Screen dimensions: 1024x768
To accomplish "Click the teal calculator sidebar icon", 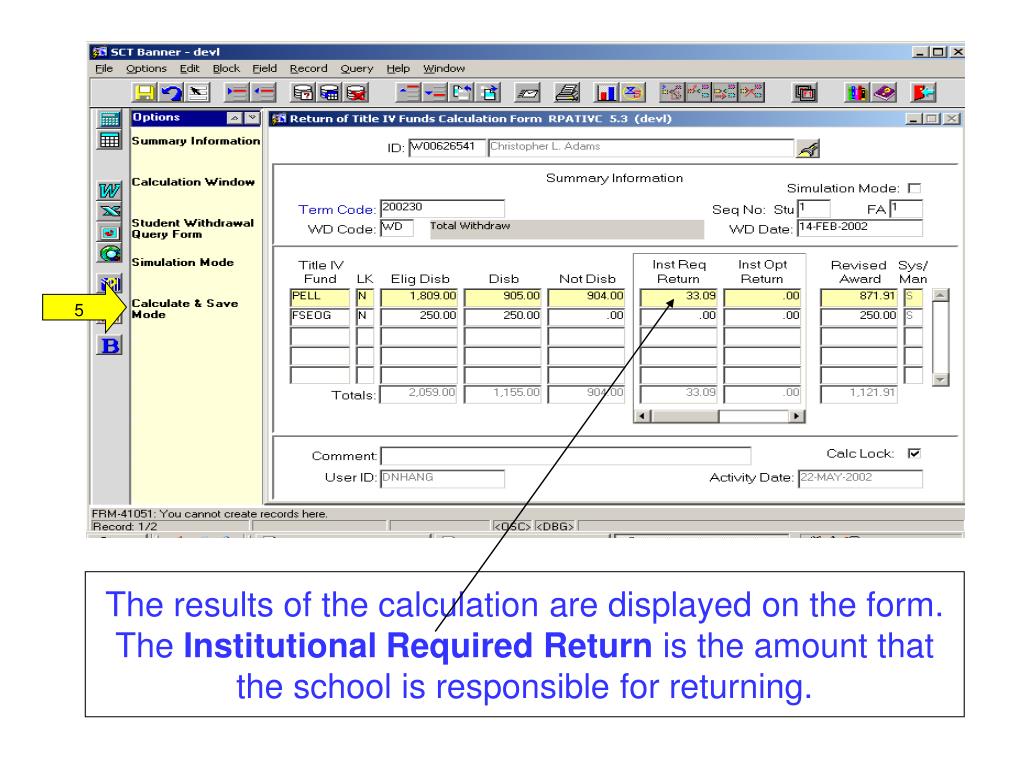I will pyautogui.click(x=110, y=119).
